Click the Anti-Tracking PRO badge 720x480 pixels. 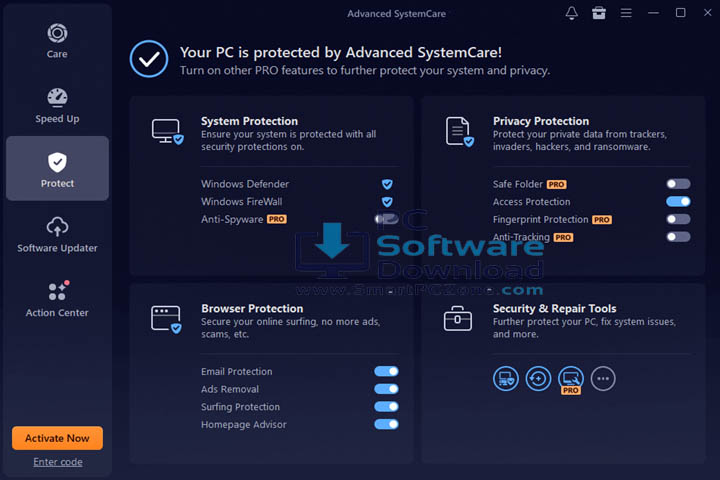coord(563,237)
